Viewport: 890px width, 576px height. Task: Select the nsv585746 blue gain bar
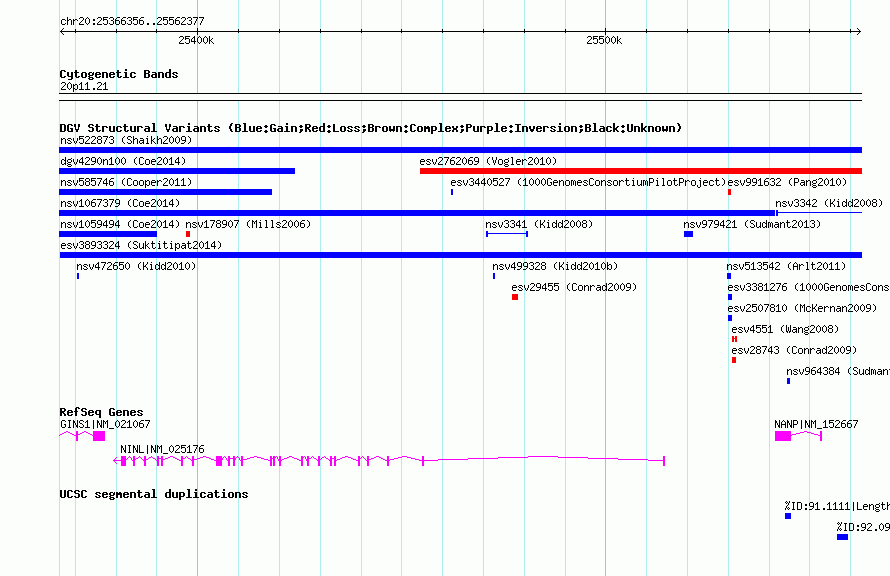point(166,192)
